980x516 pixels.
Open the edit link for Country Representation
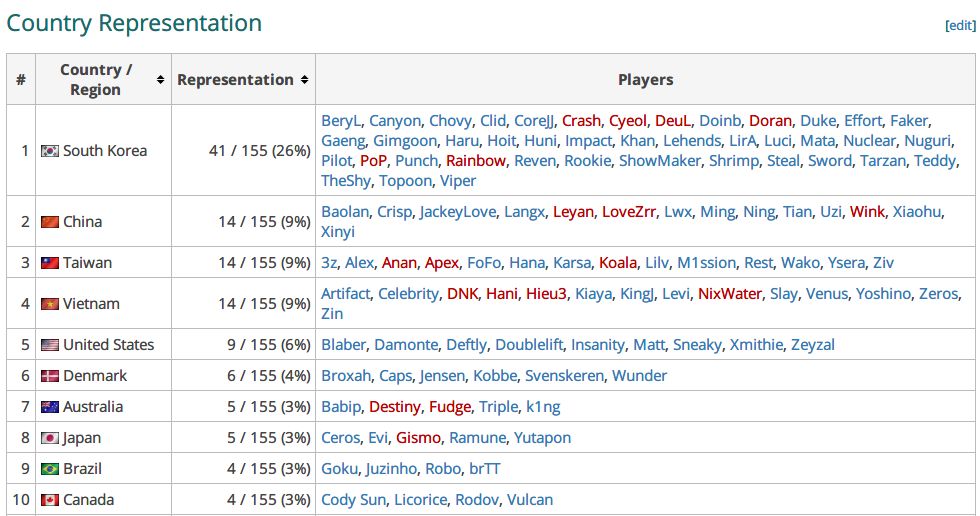pos(960,26)
